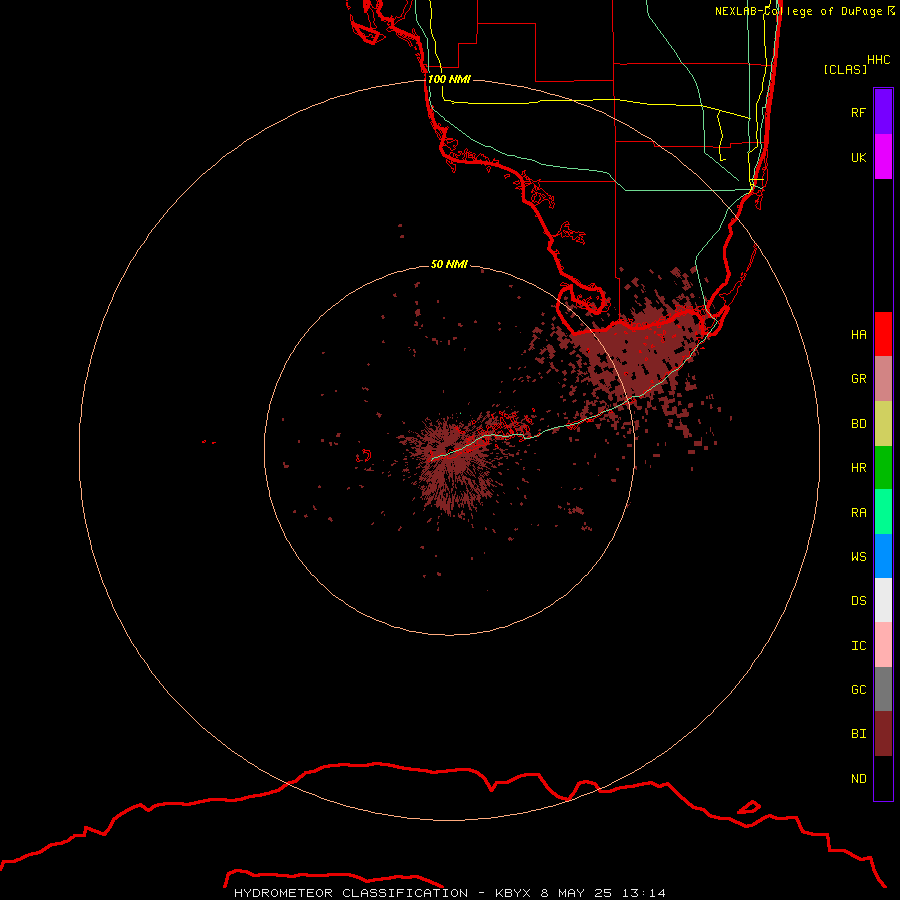Screen dimensions: 900x900
Task: Click the RA legend label
Action: [x=858, y=513]
